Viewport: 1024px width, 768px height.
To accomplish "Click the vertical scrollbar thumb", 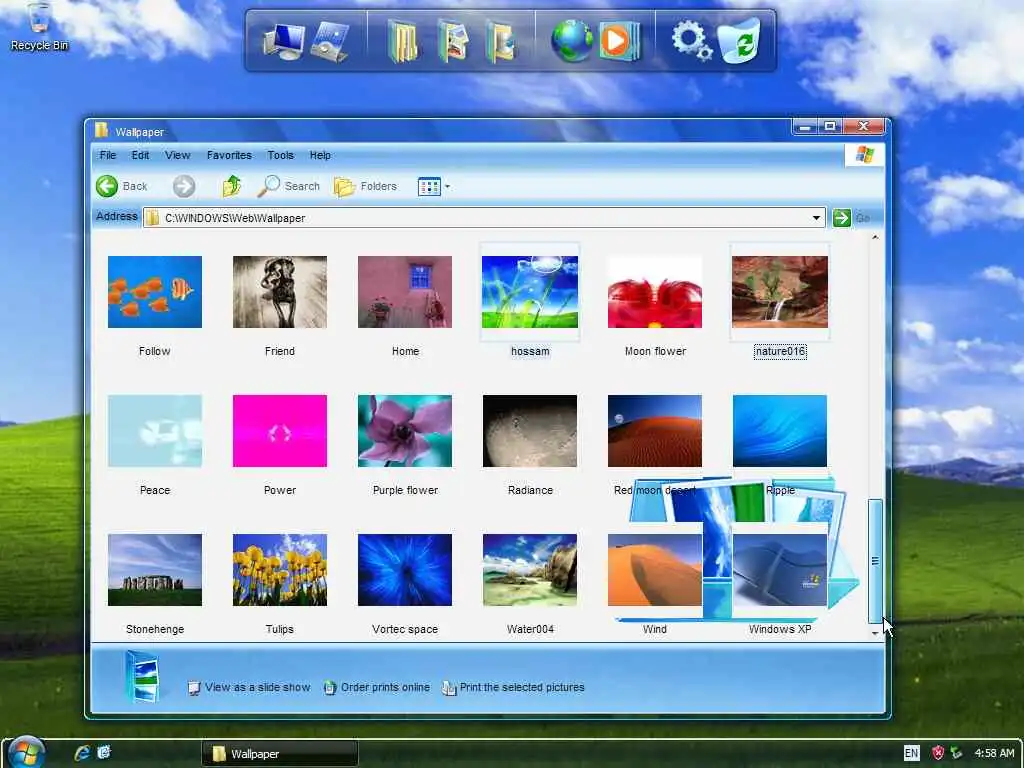I will [875, 561].
